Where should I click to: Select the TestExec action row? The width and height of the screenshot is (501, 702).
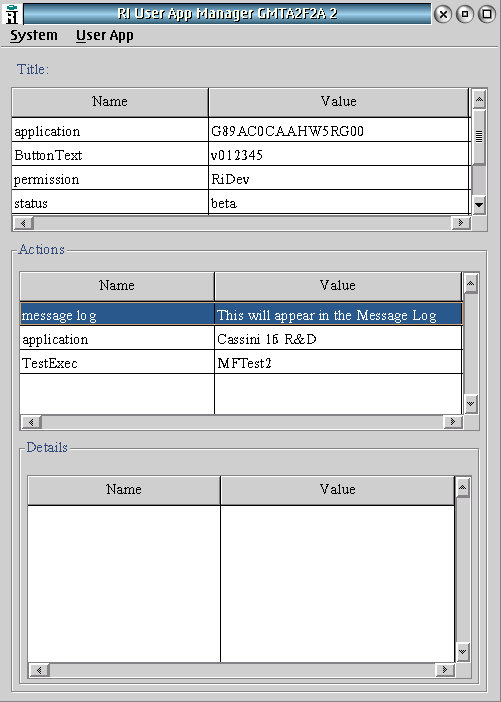click(241, 363)
